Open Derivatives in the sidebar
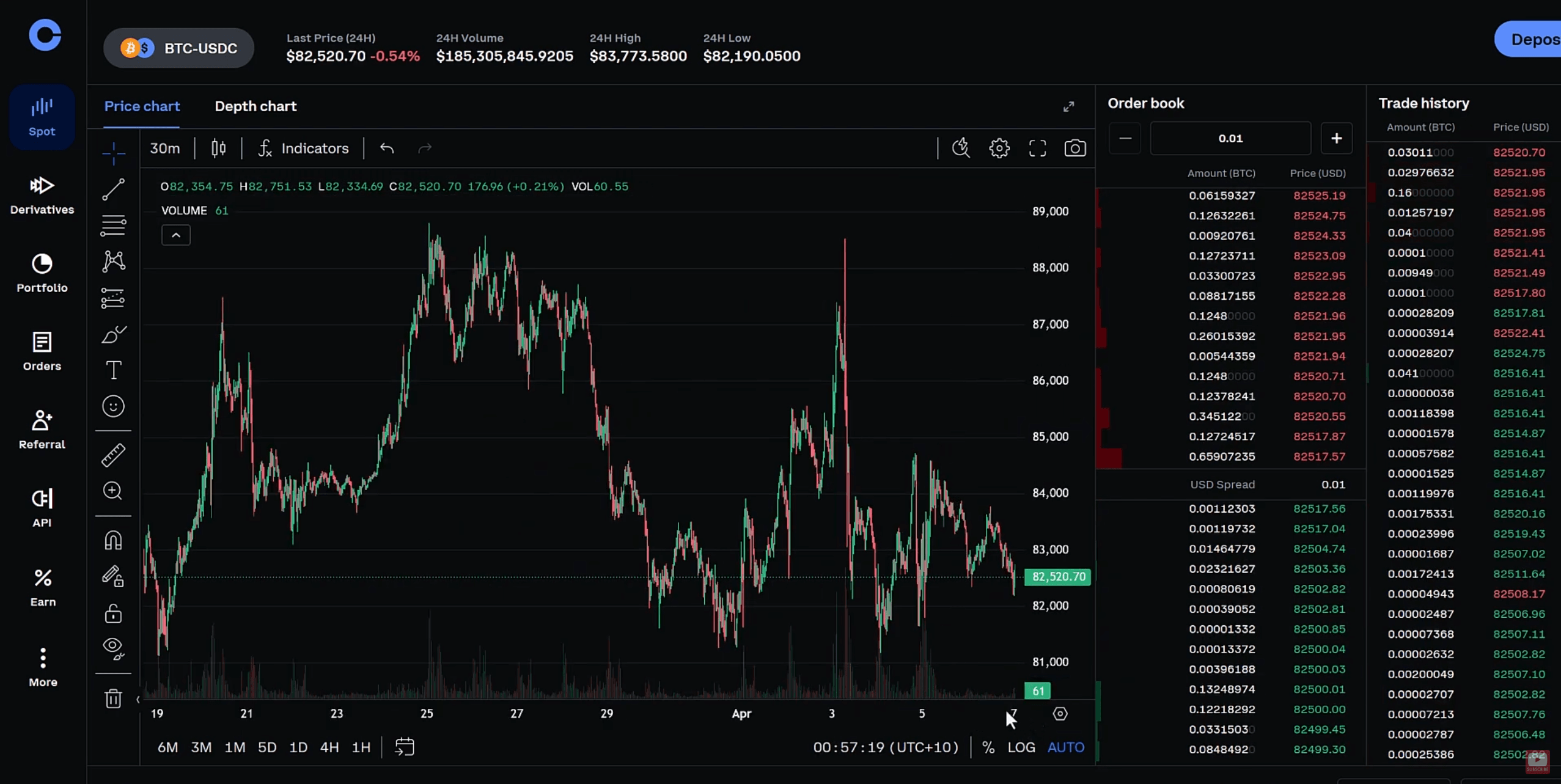Viewport: 1561px width, 784px height. click(42, 196)
